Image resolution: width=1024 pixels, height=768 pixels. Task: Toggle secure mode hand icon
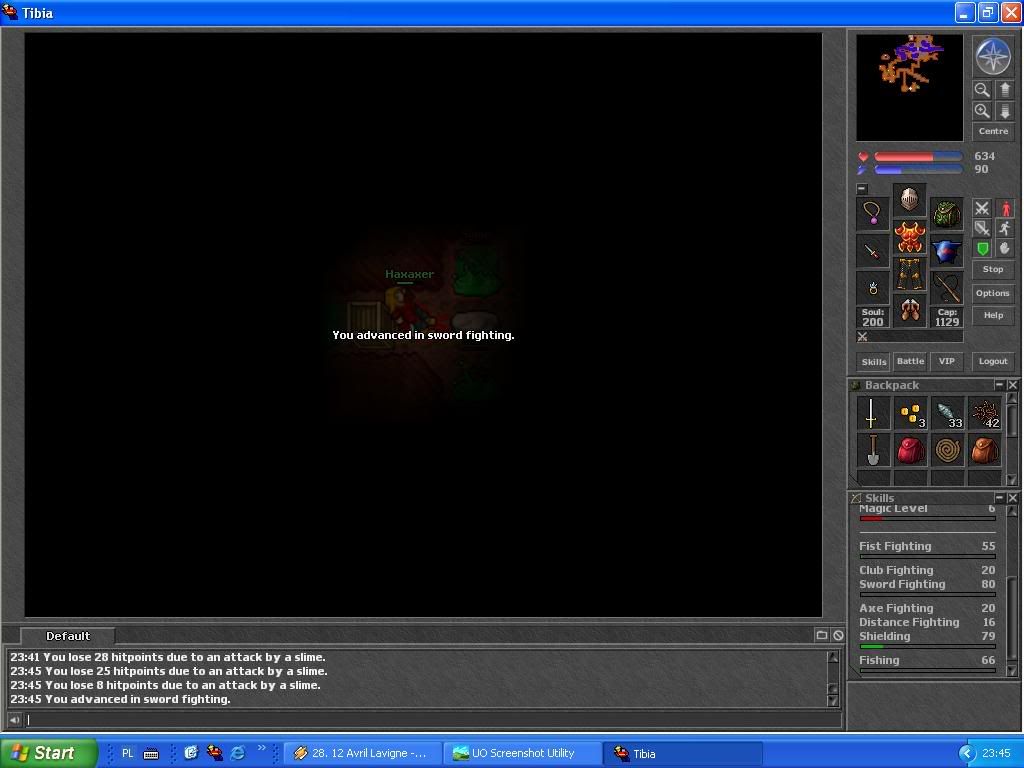(x=1004, y=248)
